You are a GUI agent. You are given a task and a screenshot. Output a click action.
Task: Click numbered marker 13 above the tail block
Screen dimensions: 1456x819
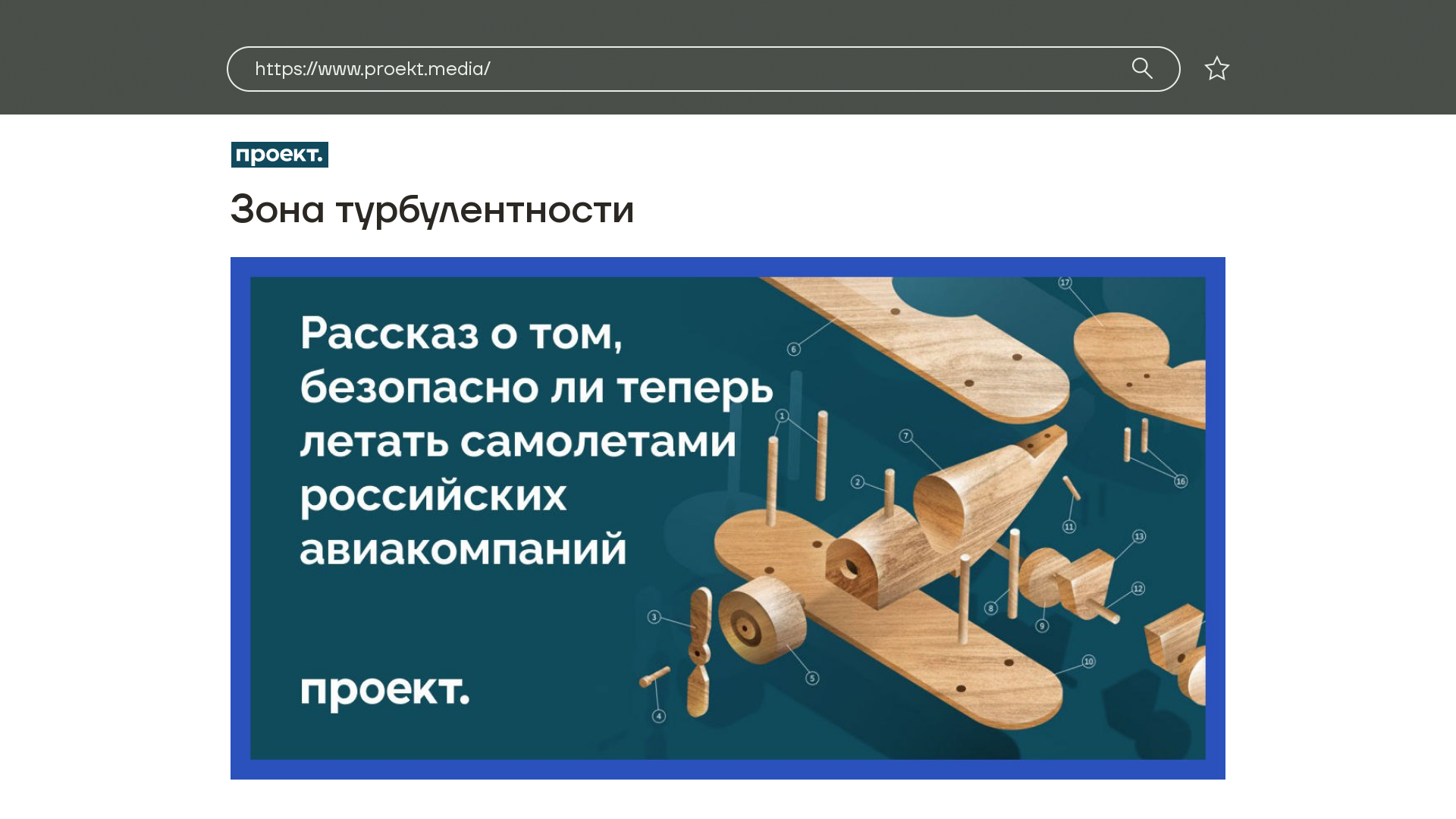(x=1139, y=536)
